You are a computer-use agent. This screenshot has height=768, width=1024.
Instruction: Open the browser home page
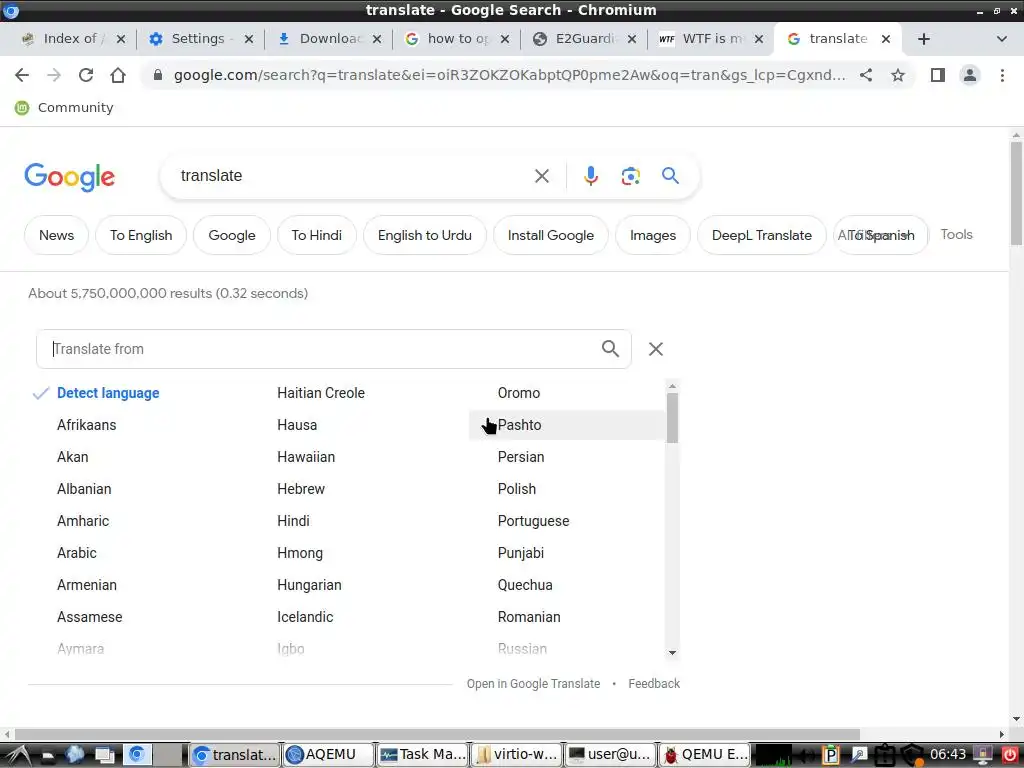coord(118,75)
